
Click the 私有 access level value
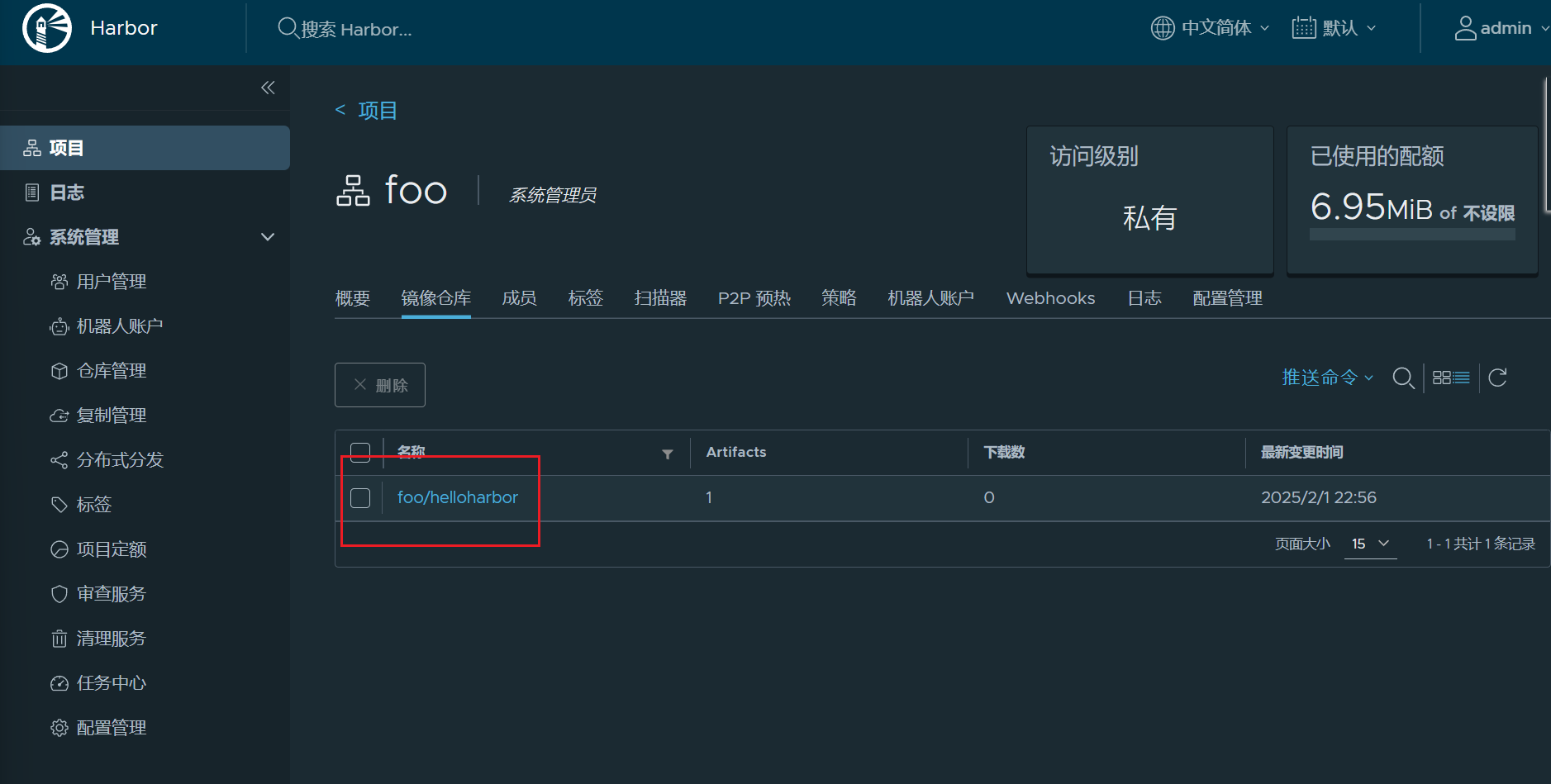[x=1149, y=218]
